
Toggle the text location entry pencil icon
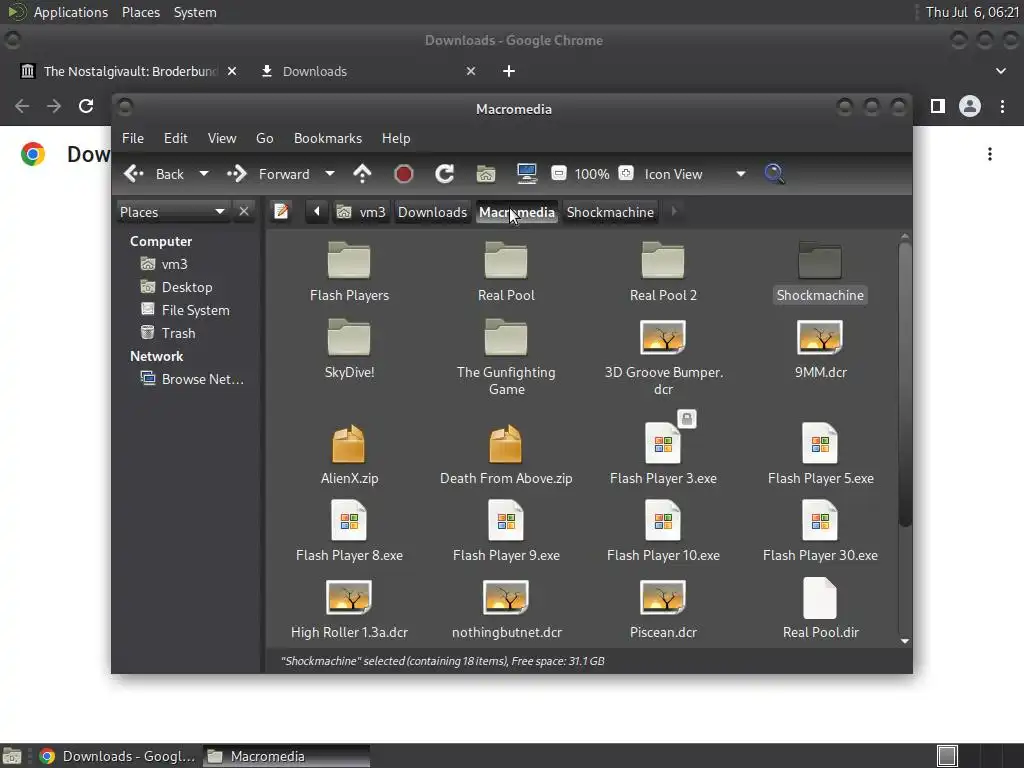[281, 212]
